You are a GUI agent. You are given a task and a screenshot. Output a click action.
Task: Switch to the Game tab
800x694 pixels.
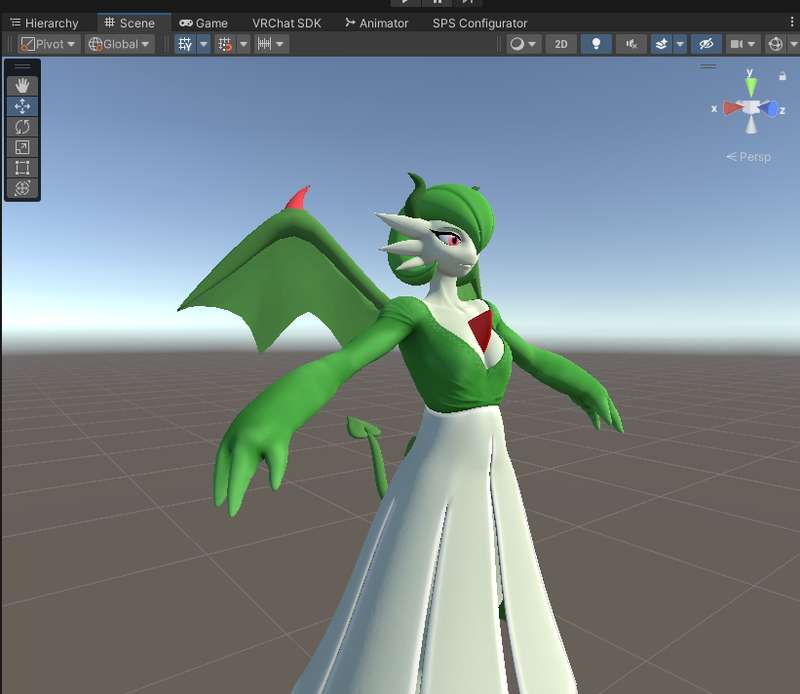204,23
